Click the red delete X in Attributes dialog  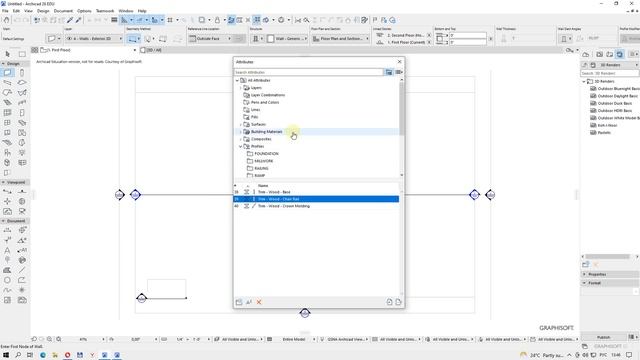[x=259, y=302]
